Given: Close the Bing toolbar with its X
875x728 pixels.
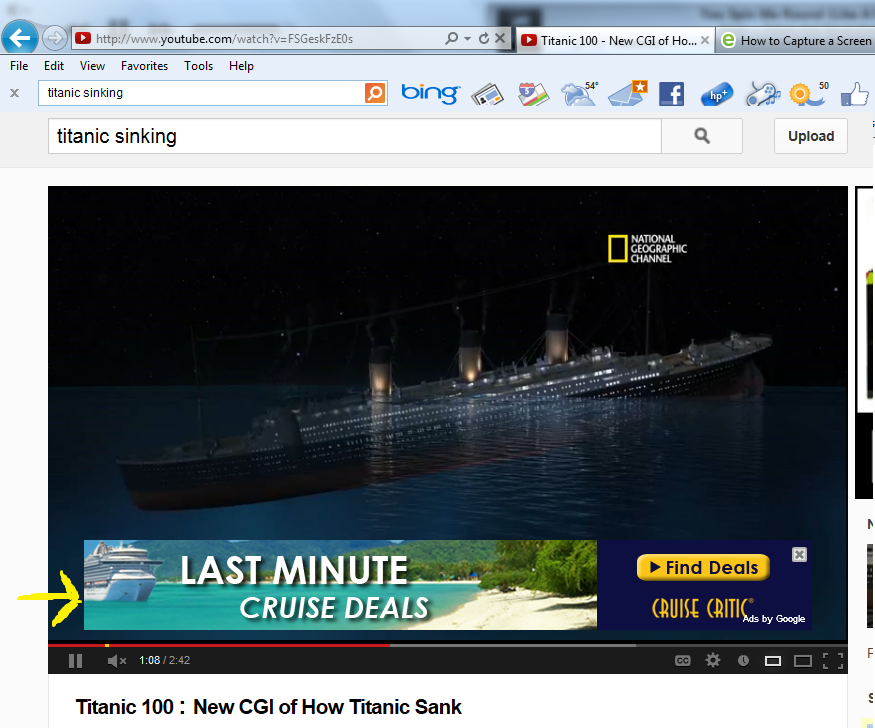Looking at the screenshot, I should pyautogui.click(x=15, y=93).
